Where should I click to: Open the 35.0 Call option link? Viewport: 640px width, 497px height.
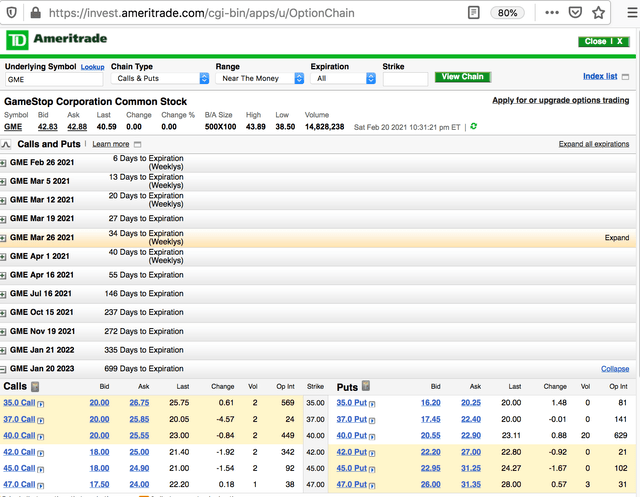[19, 403]
